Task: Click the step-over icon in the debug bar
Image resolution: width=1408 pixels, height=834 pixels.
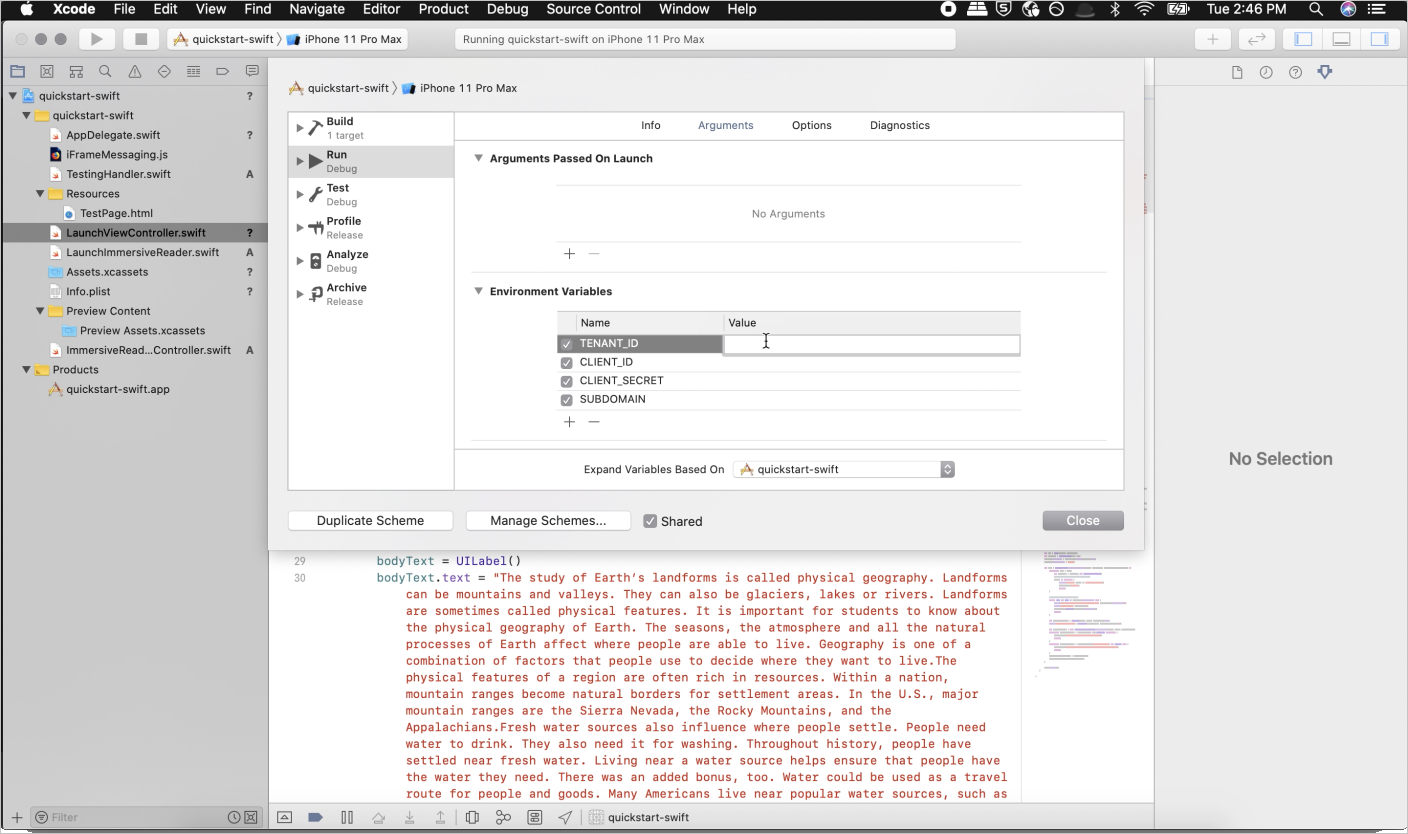Action: (x=378, y=817)
